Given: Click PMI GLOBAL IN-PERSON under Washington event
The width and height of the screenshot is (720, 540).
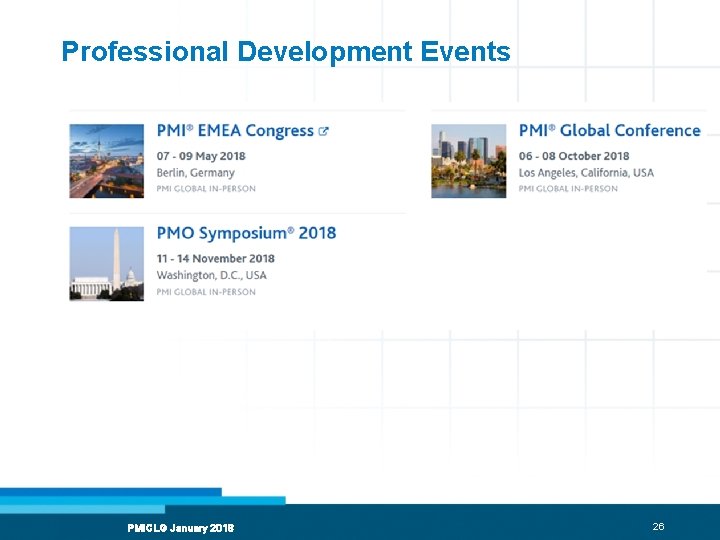Looking at the screenshot, I should pyautogui.click(x=206, y=292).
